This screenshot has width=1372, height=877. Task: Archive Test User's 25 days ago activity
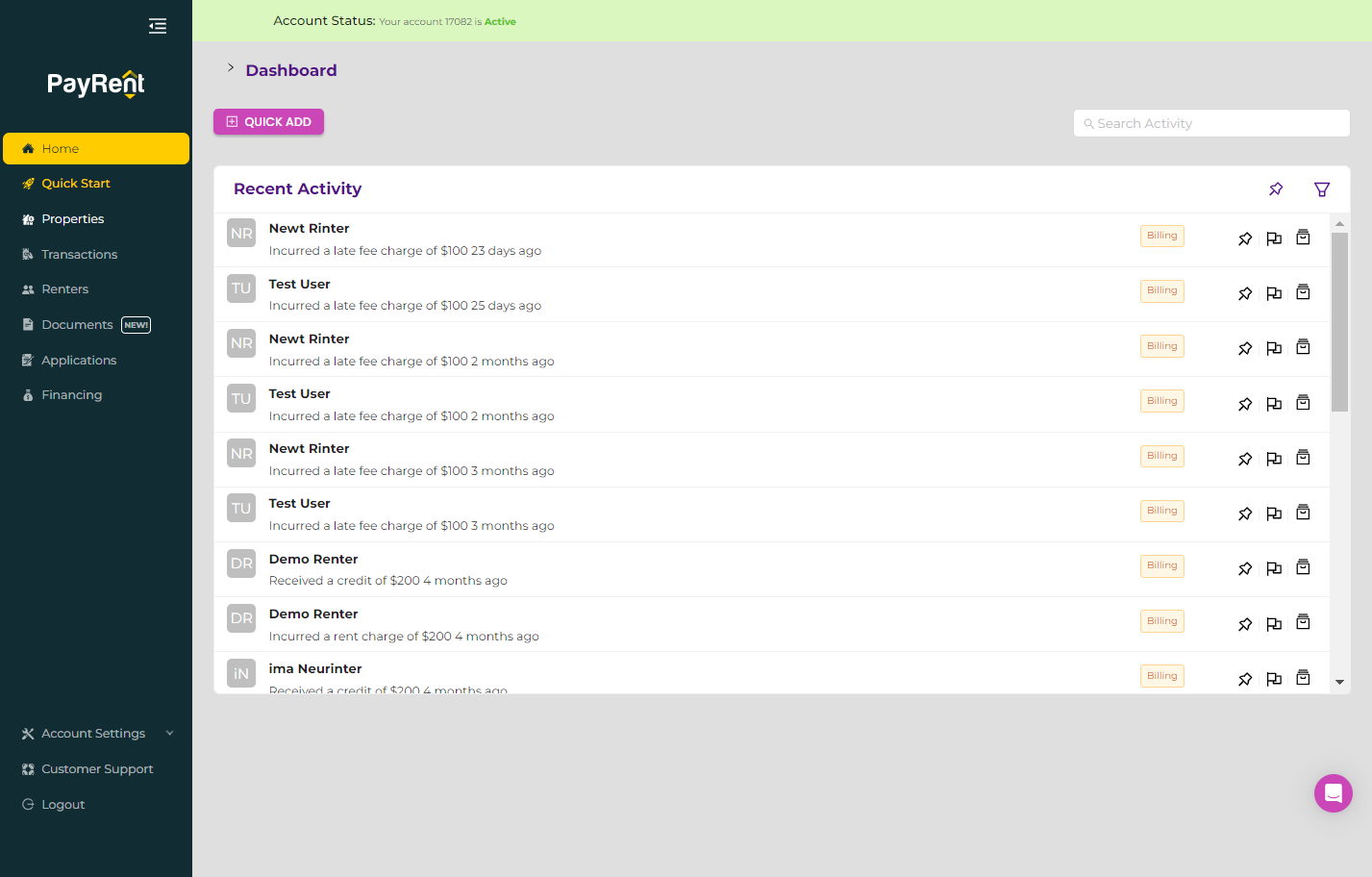(x=1303, y=291)
